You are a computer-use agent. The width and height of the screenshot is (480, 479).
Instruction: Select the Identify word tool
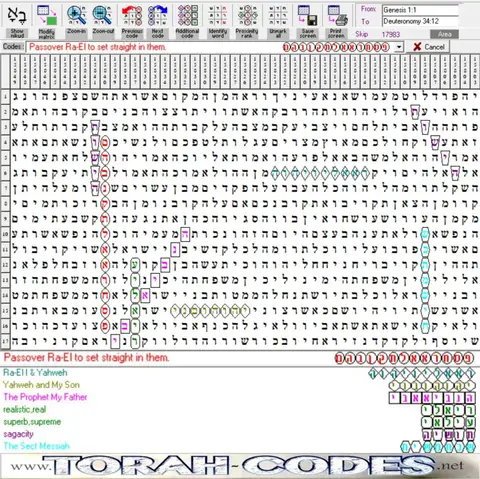coord(217,15)
